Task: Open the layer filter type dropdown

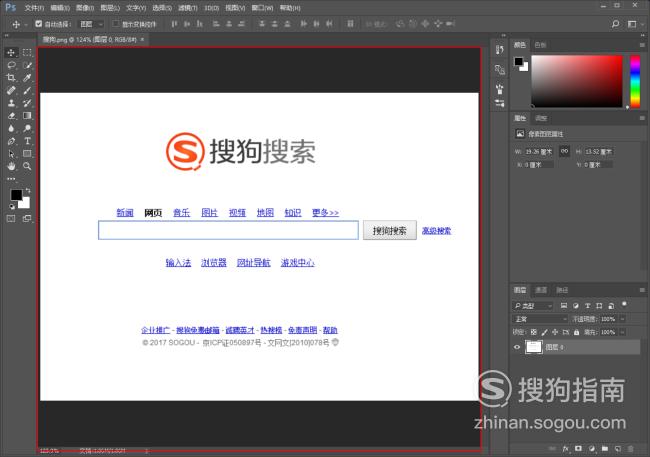Action: point(533,306)
